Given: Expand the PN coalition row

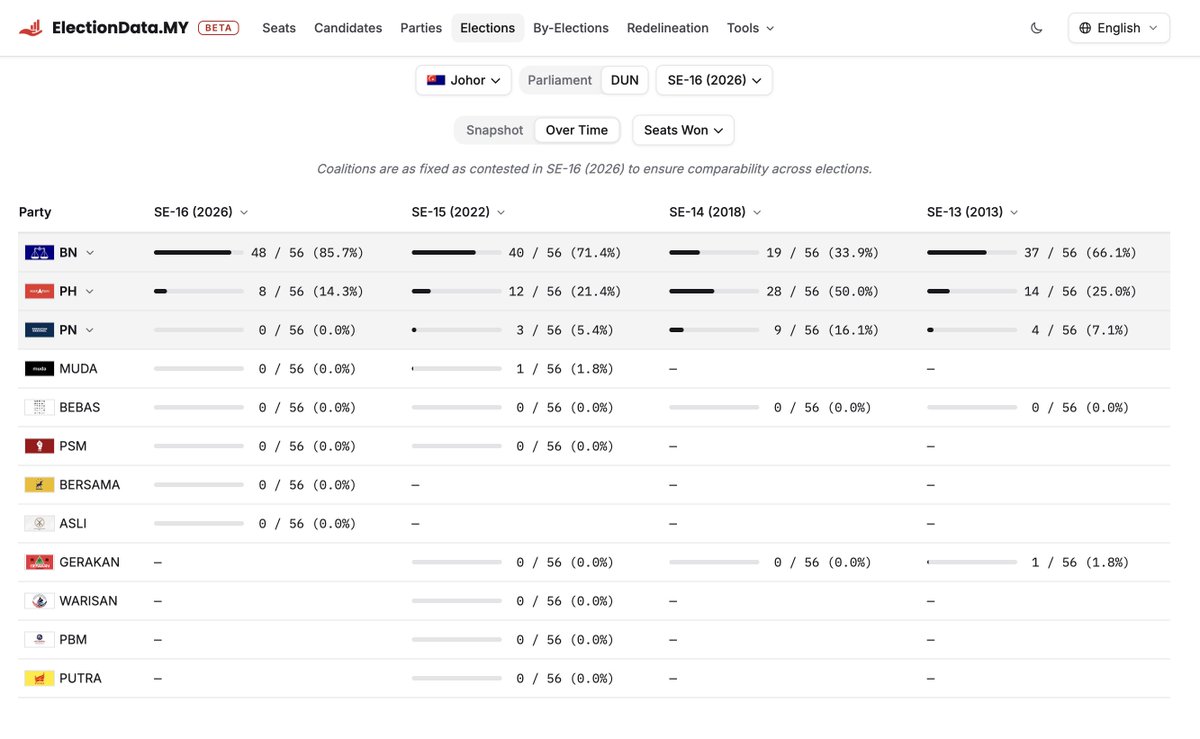Looking at the screenshot, I should (89, 330).
